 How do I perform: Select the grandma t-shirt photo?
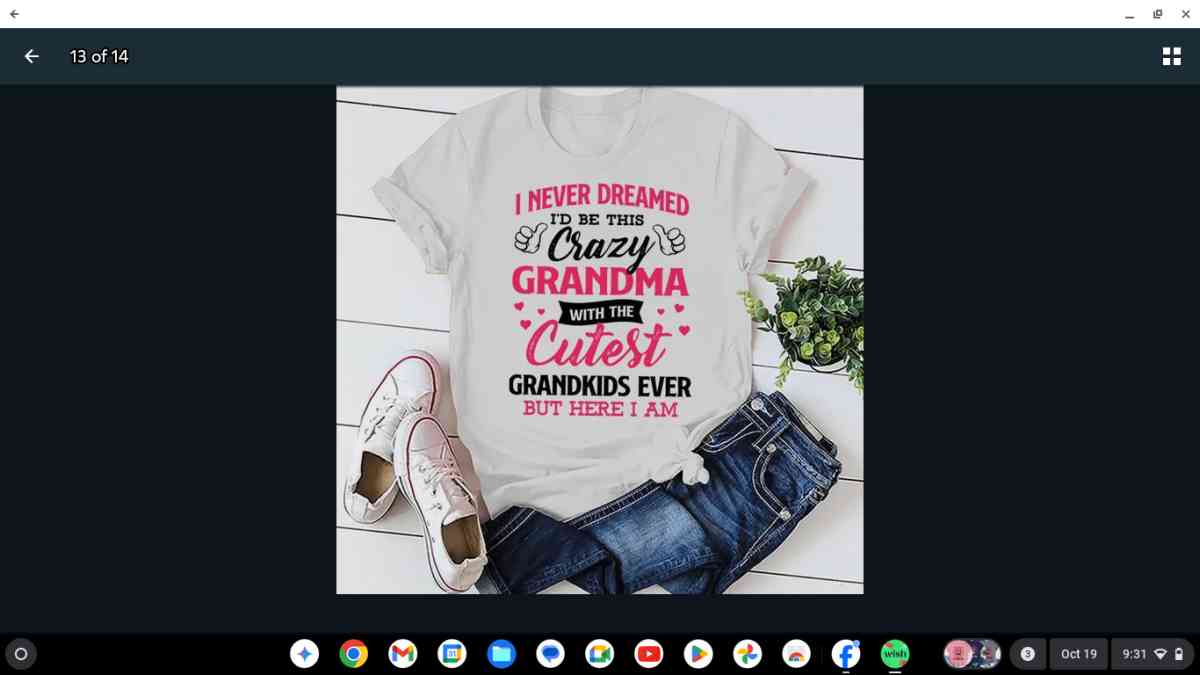[600, 340]
